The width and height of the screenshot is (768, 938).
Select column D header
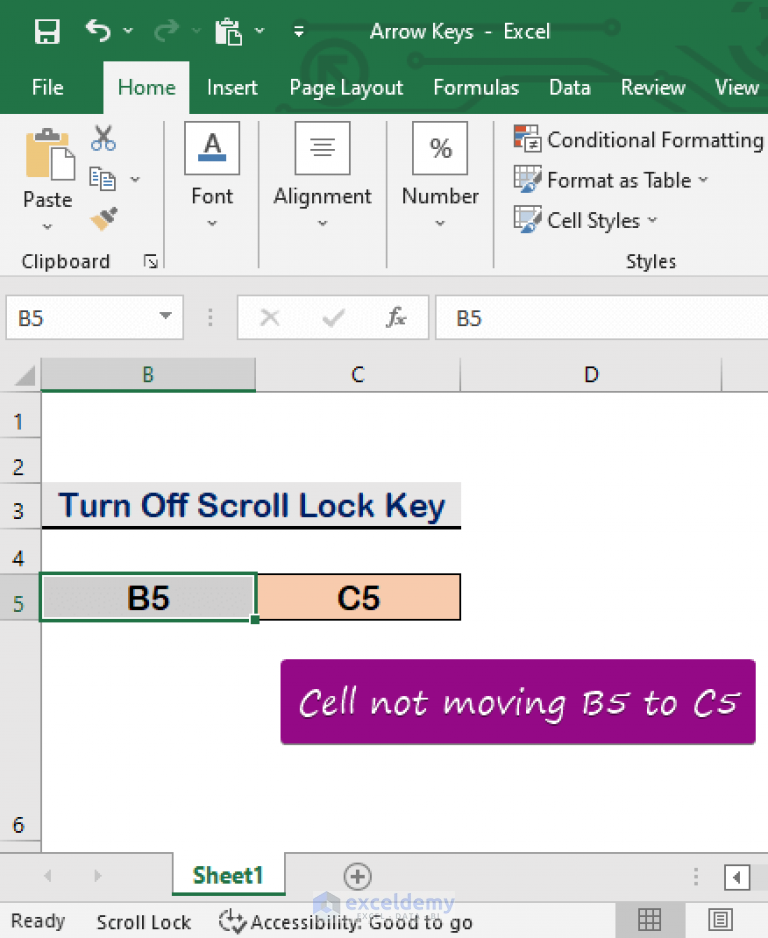591,374
